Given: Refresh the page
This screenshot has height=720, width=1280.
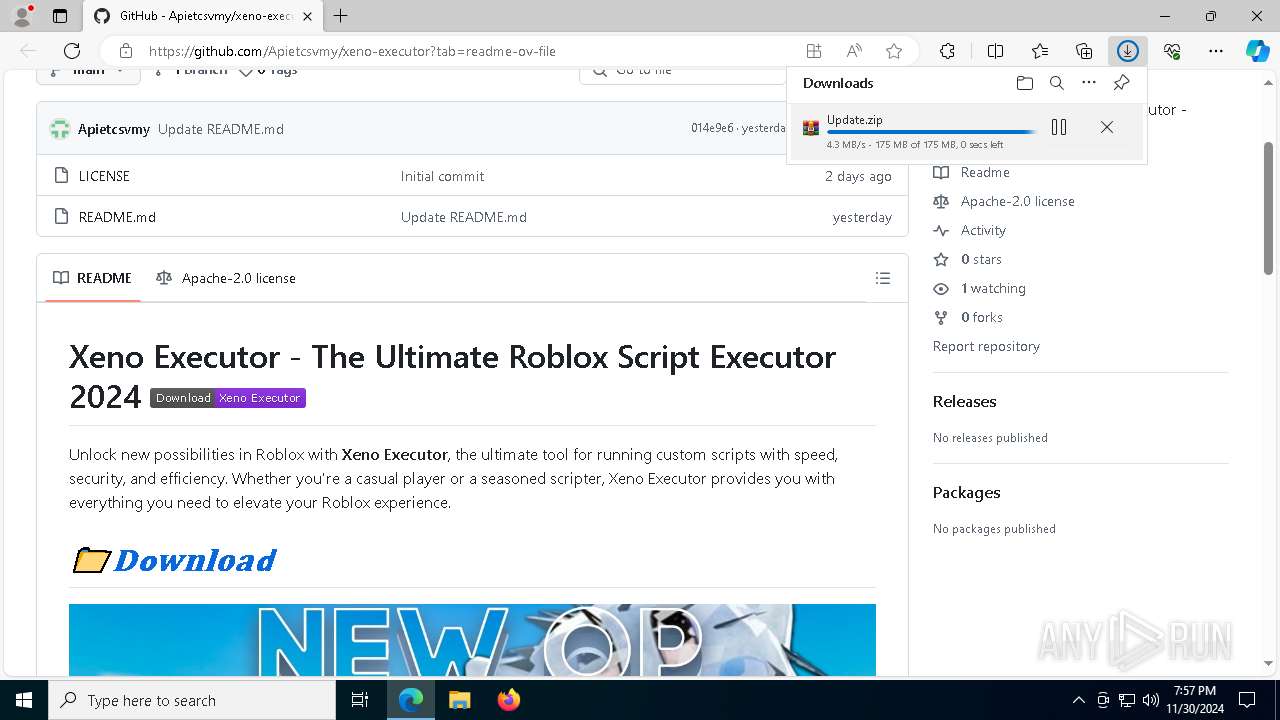Looking at the screenshot, I should pyautogui.click(x=72, y=51).
